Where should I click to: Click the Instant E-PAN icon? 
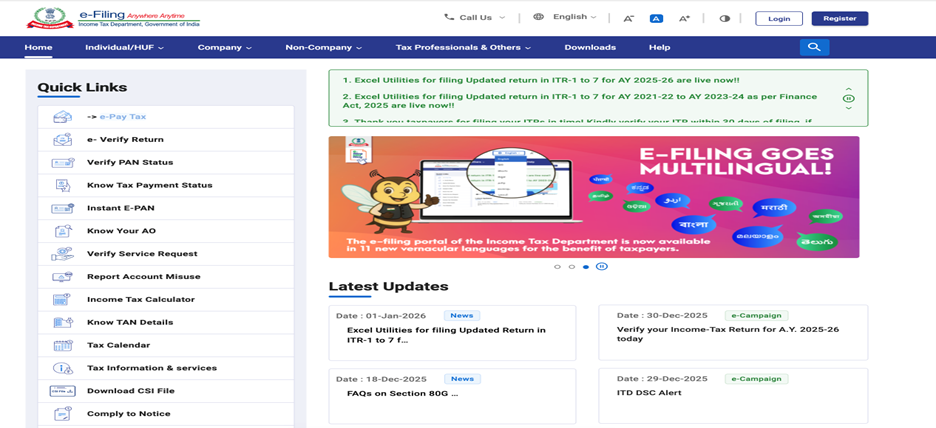tap(62, 208)
